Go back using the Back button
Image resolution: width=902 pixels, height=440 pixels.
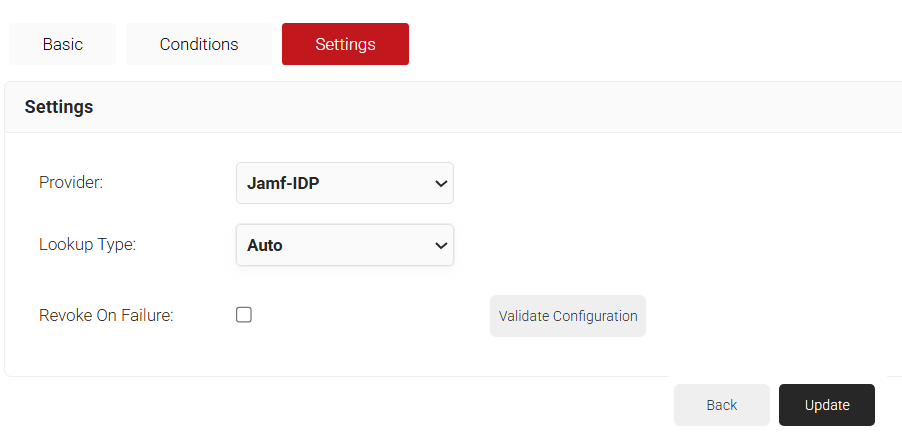721,405
